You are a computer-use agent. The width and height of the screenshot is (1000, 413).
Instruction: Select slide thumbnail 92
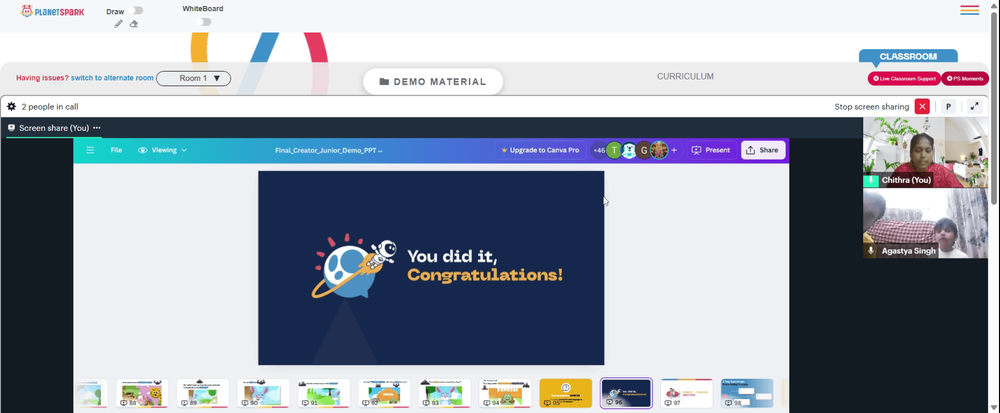(384, 393)
